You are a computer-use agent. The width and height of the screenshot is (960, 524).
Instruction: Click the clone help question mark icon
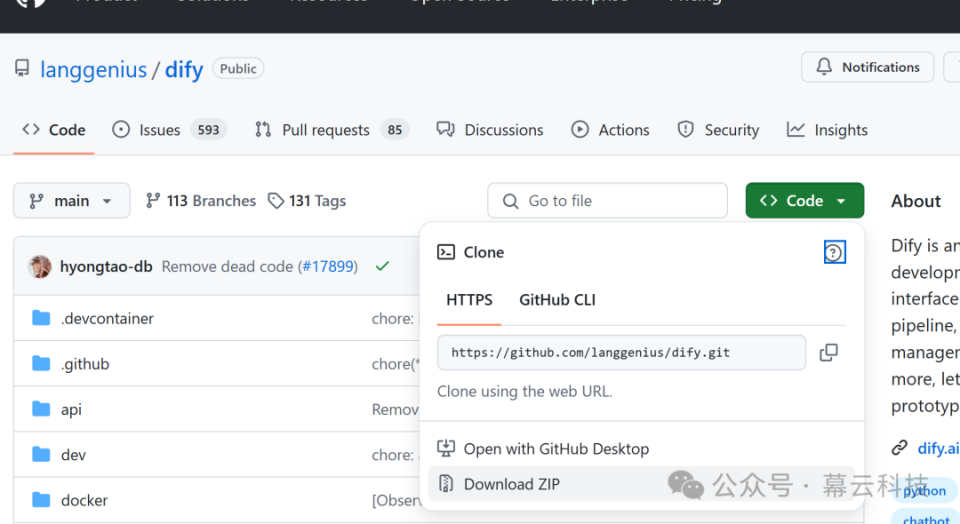pyautogui.click(x=834, y=252)
